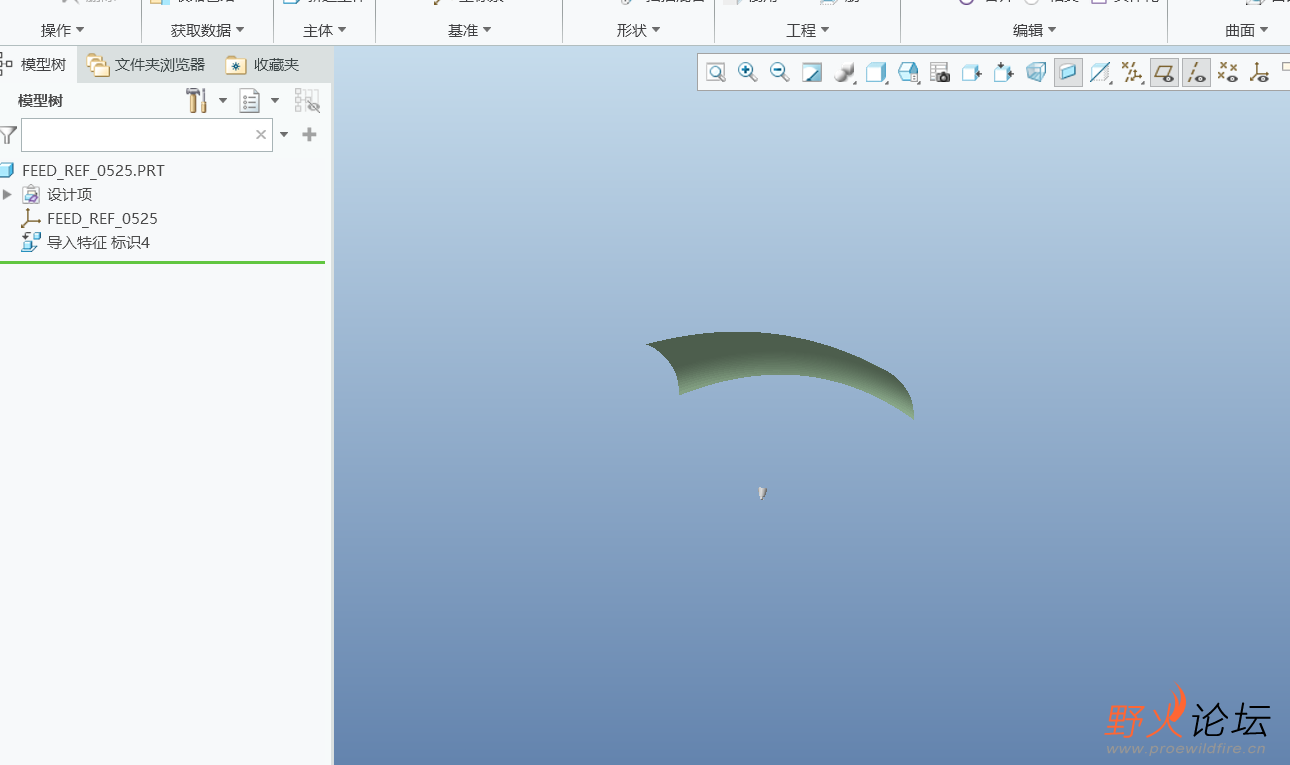Open the 工程 group dropdown
The width and height of the screenshot is (1290, 765).
pos(808,30)
